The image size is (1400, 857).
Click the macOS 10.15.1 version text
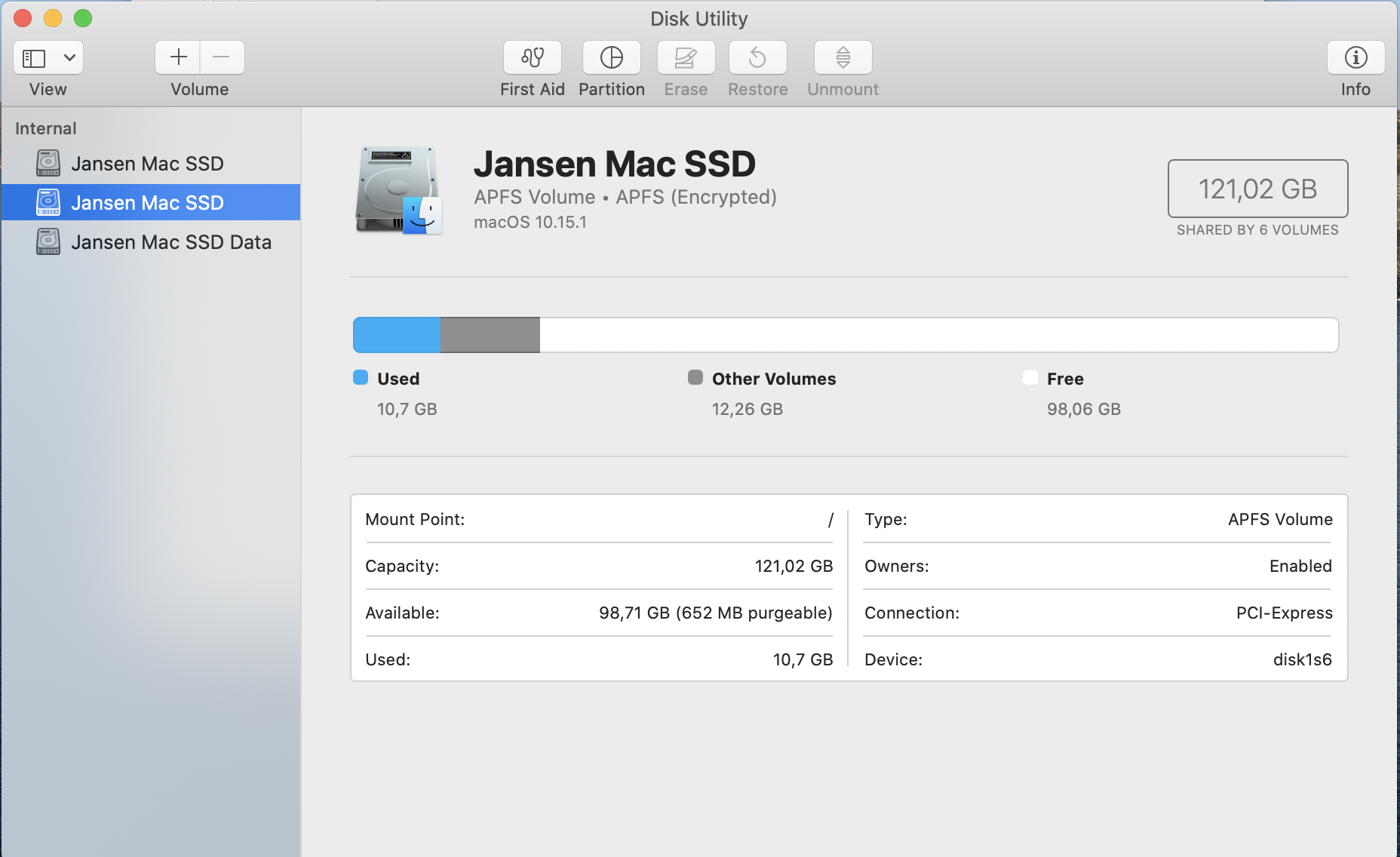530,223
